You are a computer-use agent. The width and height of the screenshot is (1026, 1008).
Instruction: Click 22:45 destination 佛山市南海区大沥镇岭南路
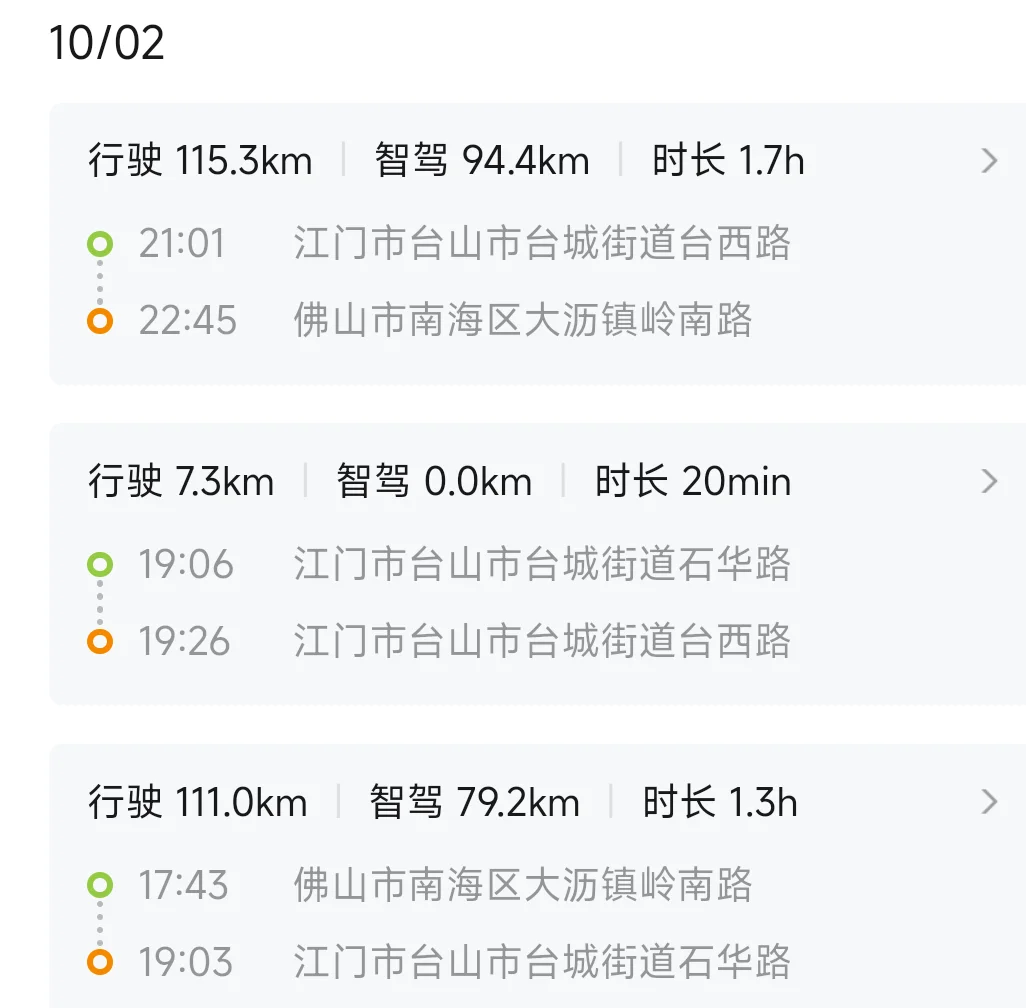[522, 321]
